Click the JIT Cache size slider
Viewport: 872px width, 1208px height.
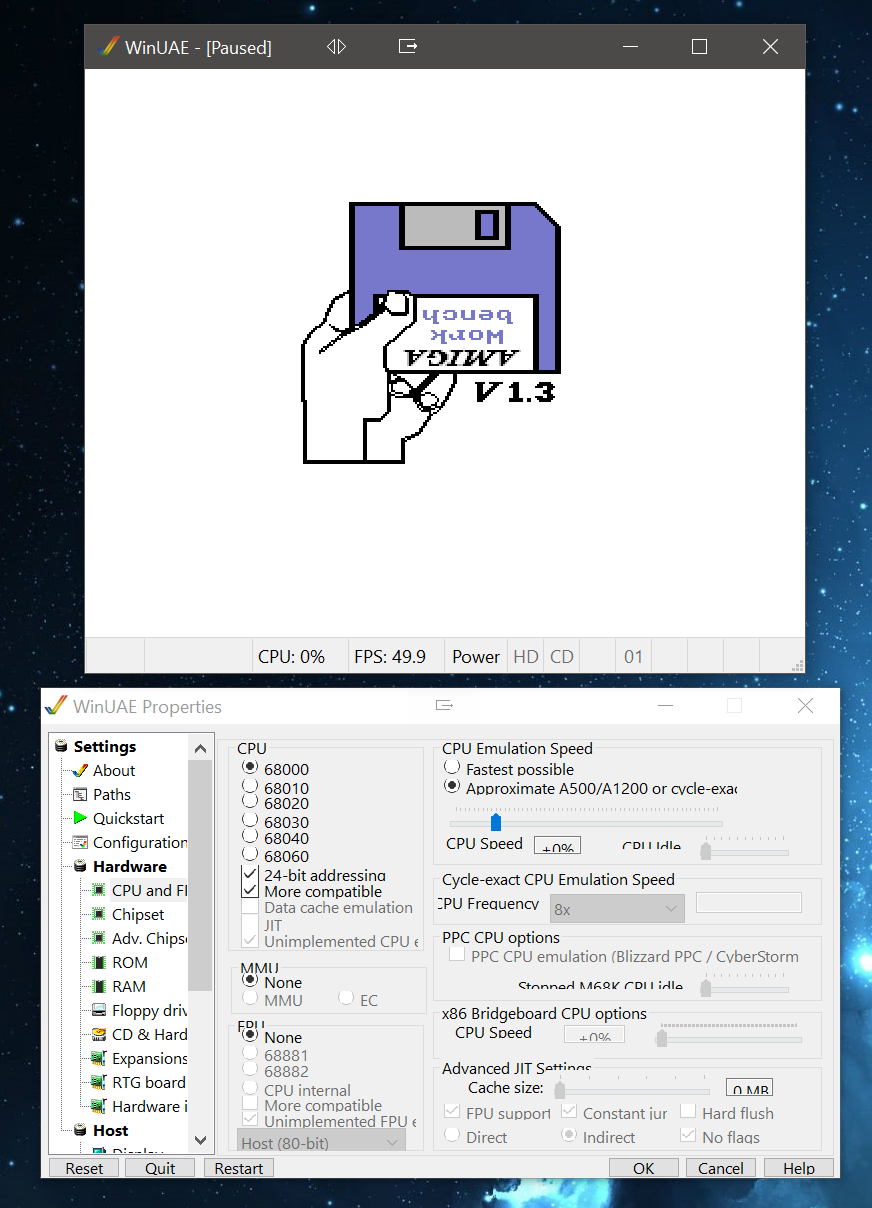tap(560, 1088)
